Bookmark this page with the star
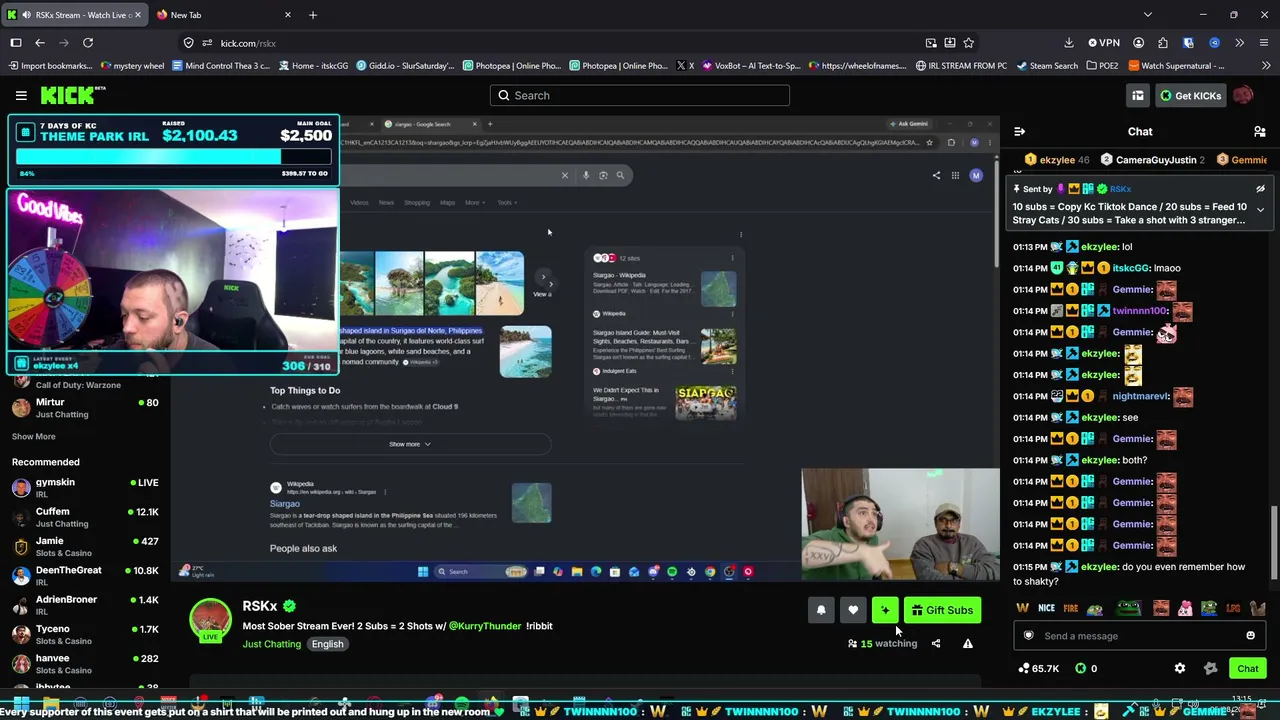The height and width of the screenshot is (720, 1280). 968,43
